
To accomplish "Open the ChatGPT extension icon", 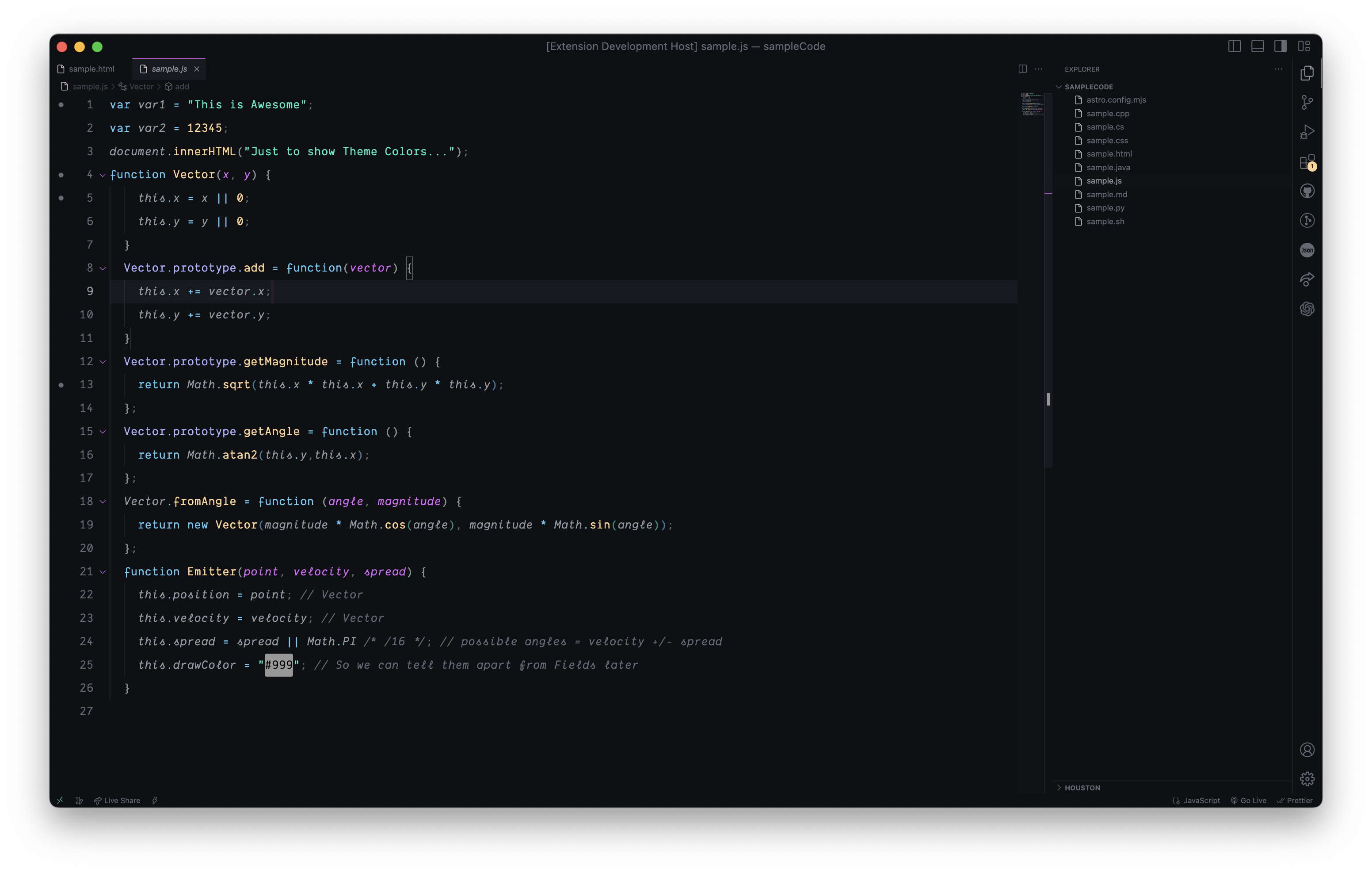I will pyautogui.click(x=1307, y=309).
